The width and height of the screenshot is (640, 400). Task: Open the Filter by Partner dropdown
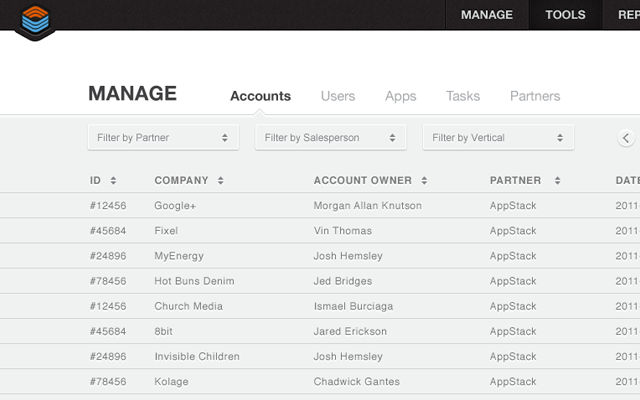tap(163, 138)
